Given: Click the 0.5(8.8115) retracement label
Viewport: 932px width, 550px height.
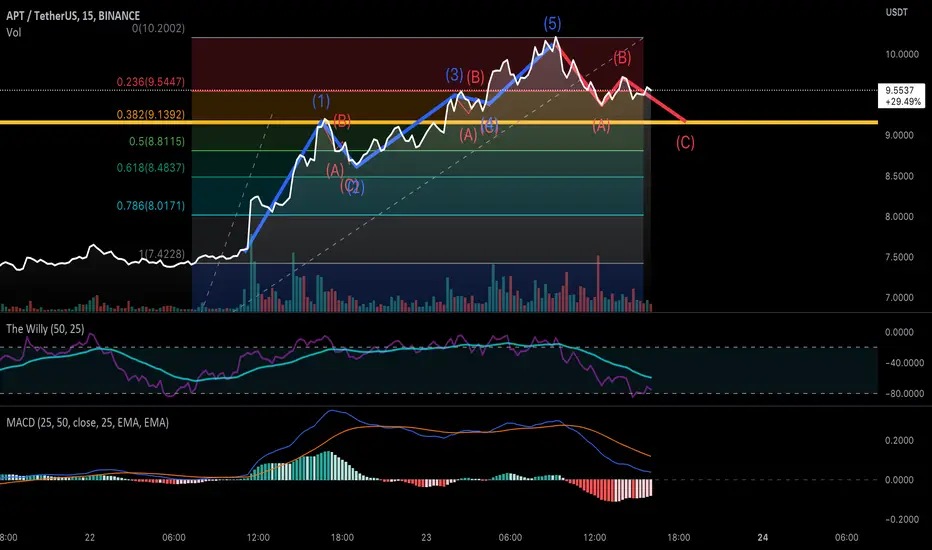Looking at the screenshot, I should (x=156, y=142).
